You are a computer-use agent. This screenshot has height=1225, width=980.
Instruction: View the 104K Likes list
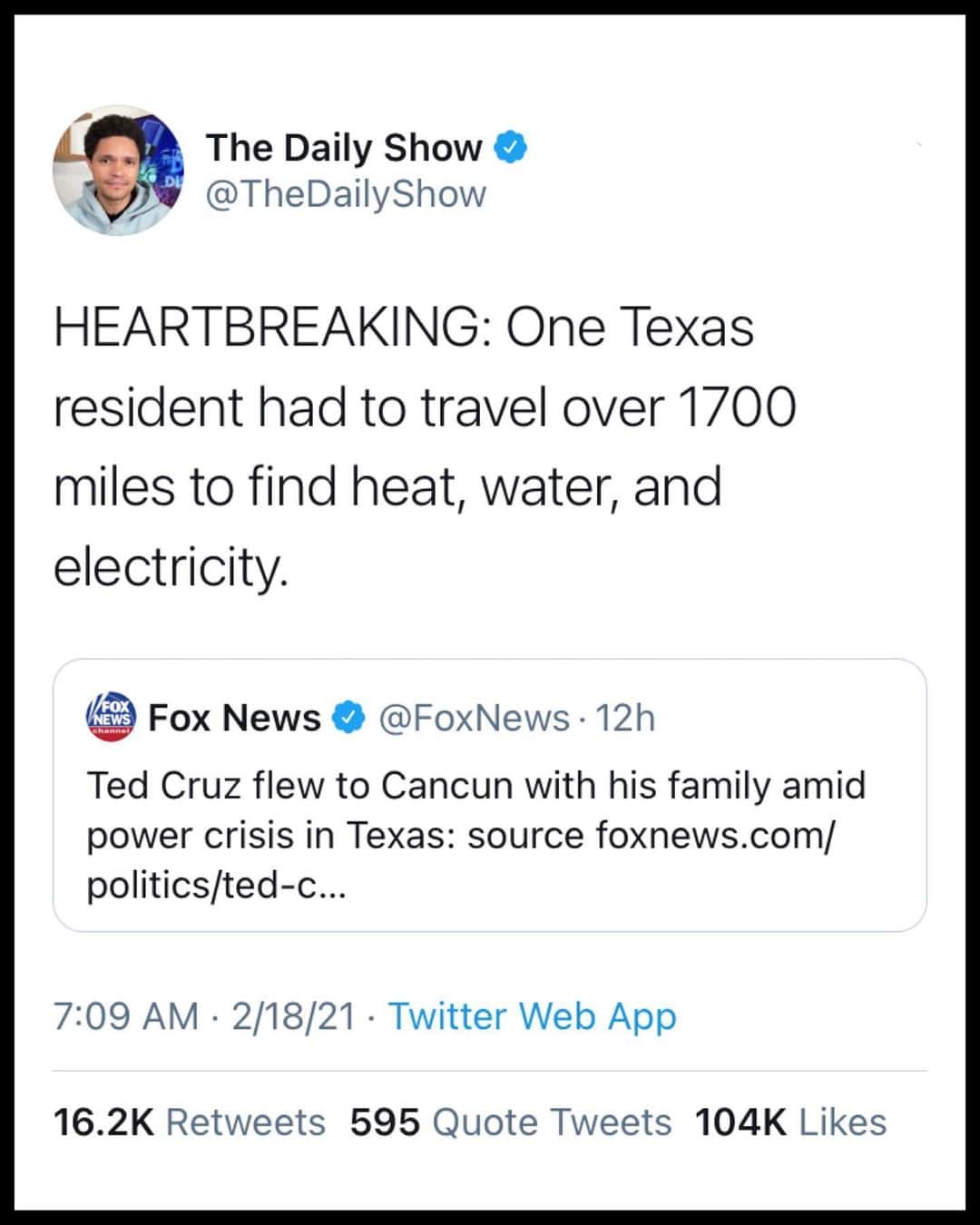click(x=790, y=1122)
